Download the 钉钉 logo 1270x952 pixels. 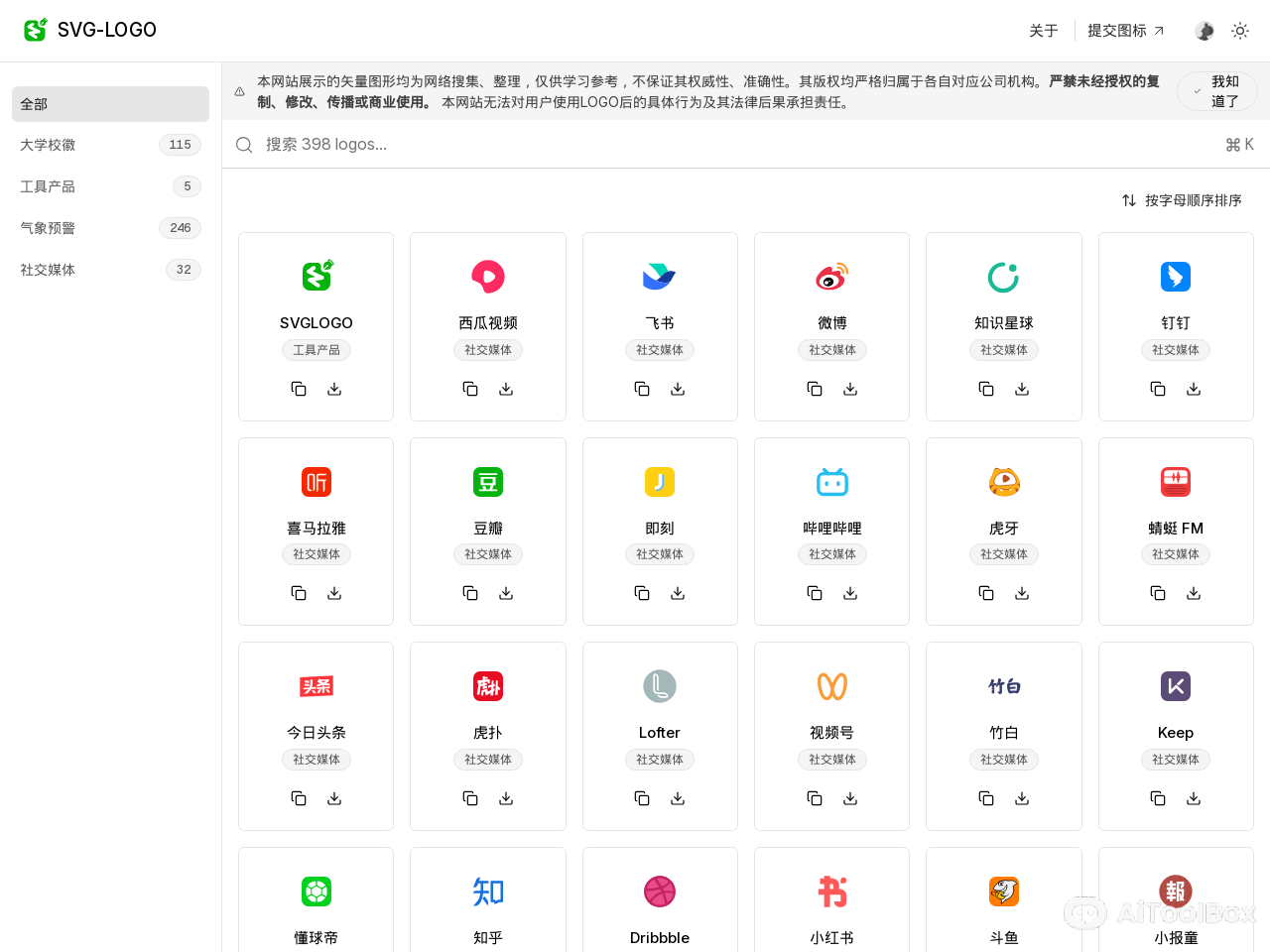pos(1194,389)
